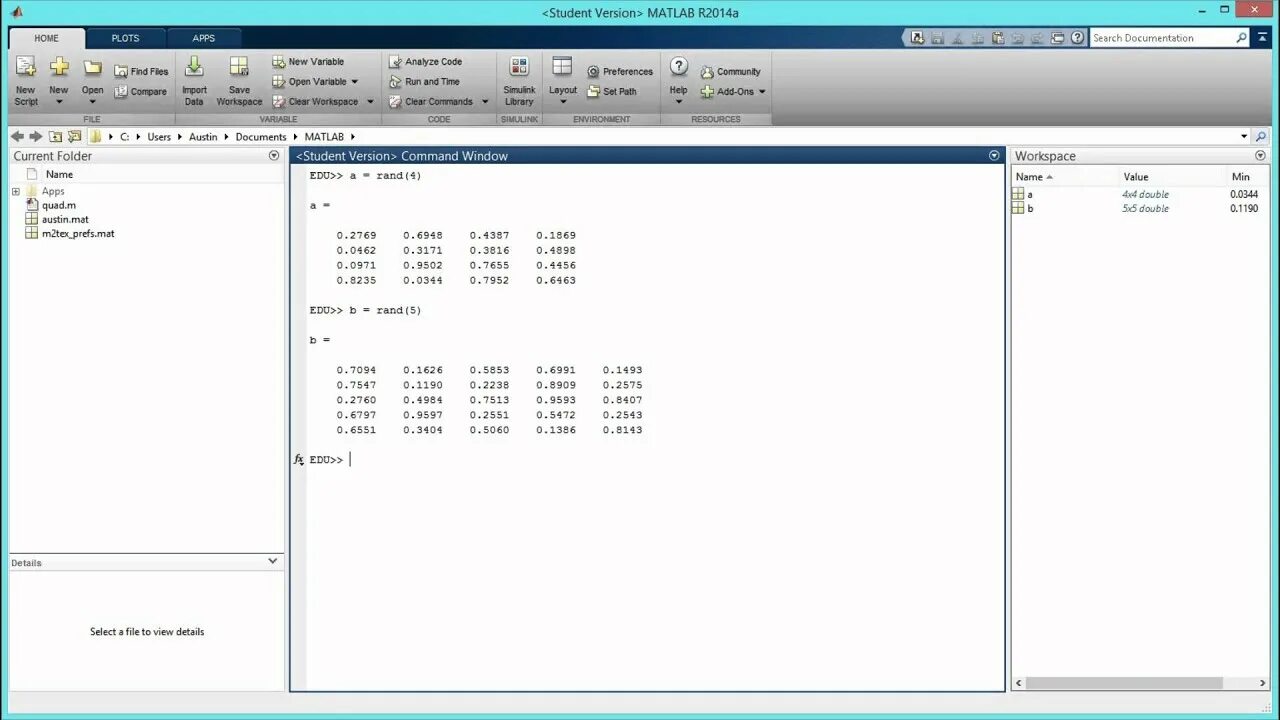Expand the Clear Commands dropdown arrow
The height and width of the screenshot is (720, 1280).
click(485, 102)
